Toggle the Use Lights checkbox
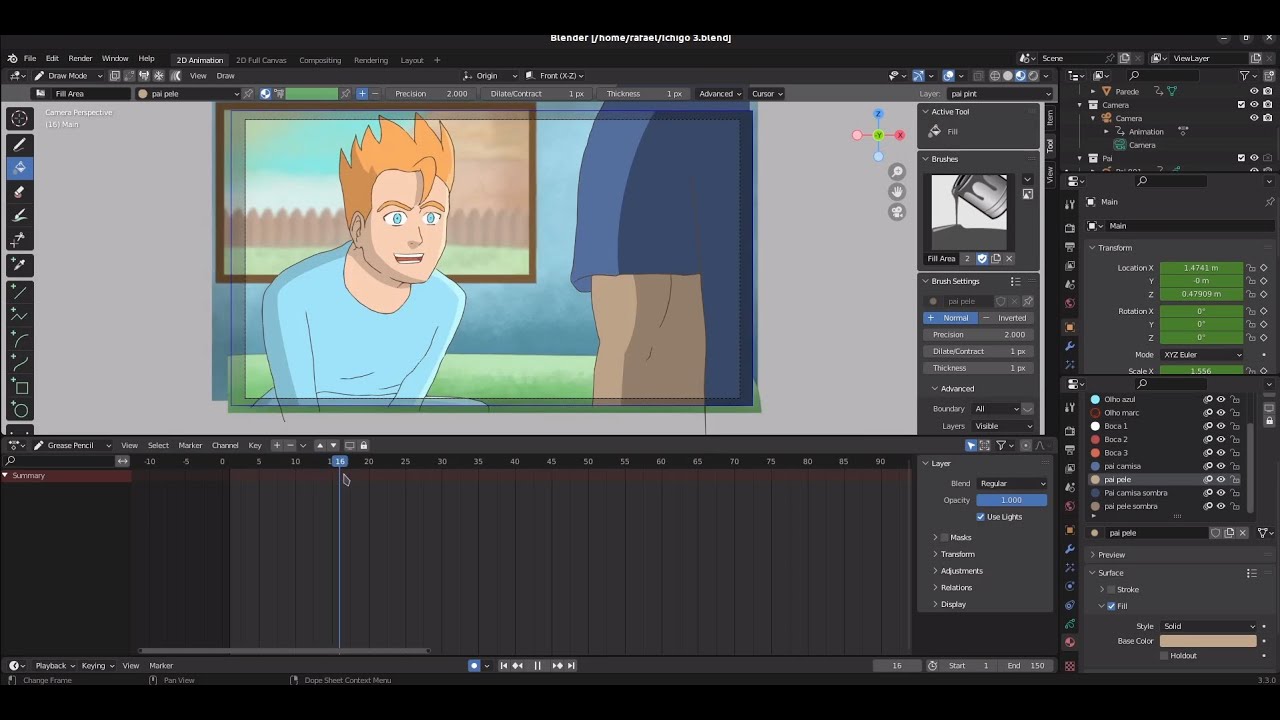This screenshot has width=1280, height=720. point(980,517)
